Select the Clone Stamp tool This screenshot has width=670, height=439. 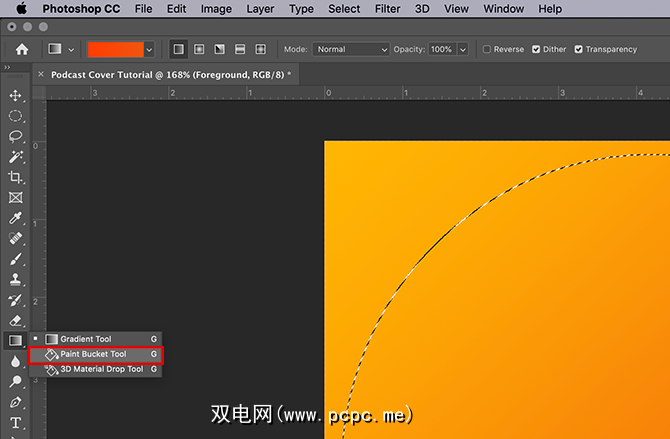[x=15, y=279]
